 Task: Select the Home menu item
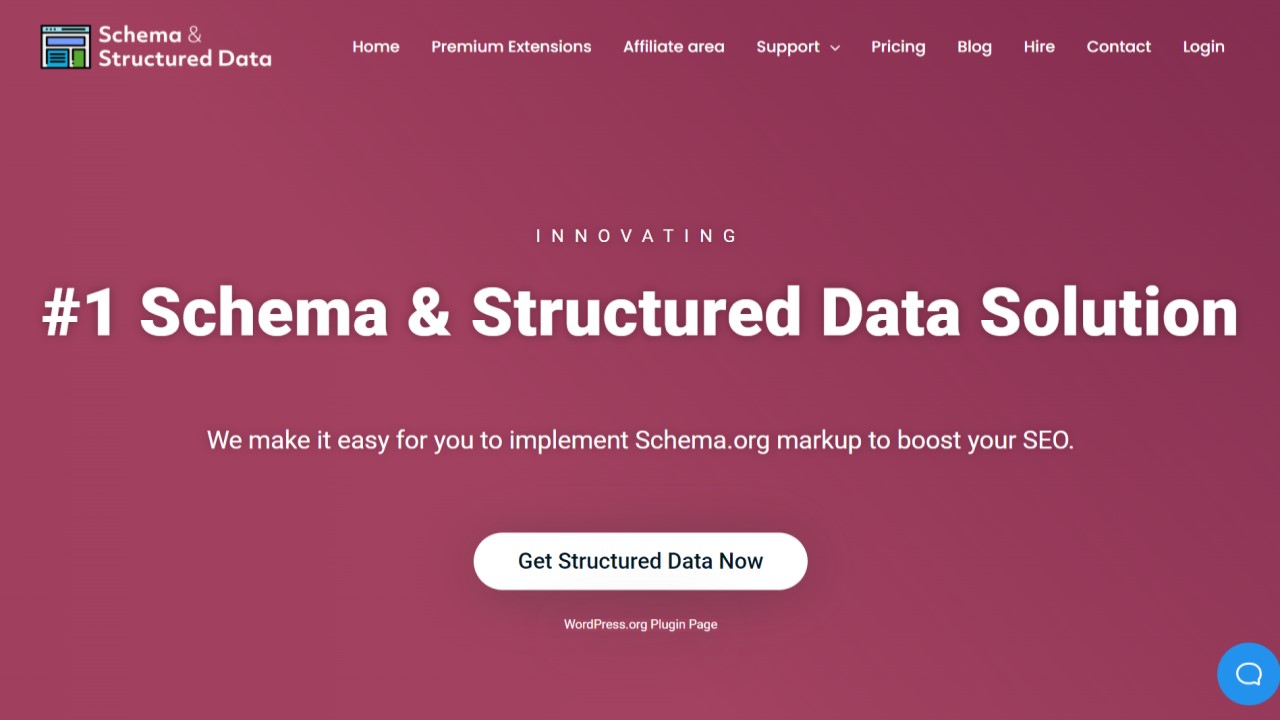(375, 46)
